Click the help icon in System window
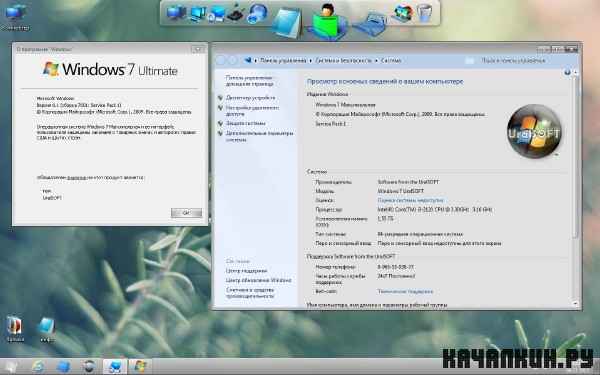 pos(567,72)
